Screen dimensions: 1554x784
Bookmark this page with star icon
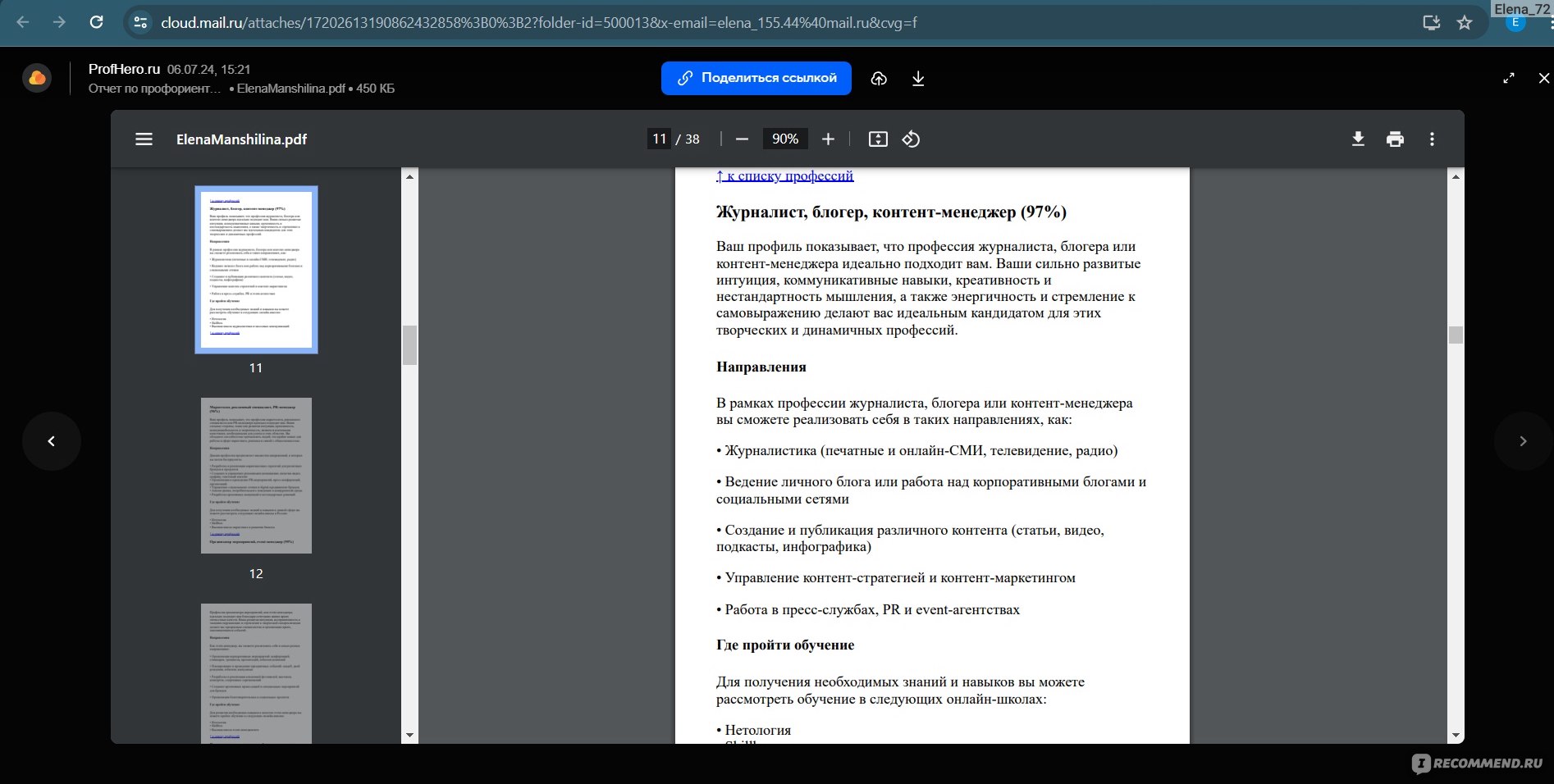(1465, 22)
